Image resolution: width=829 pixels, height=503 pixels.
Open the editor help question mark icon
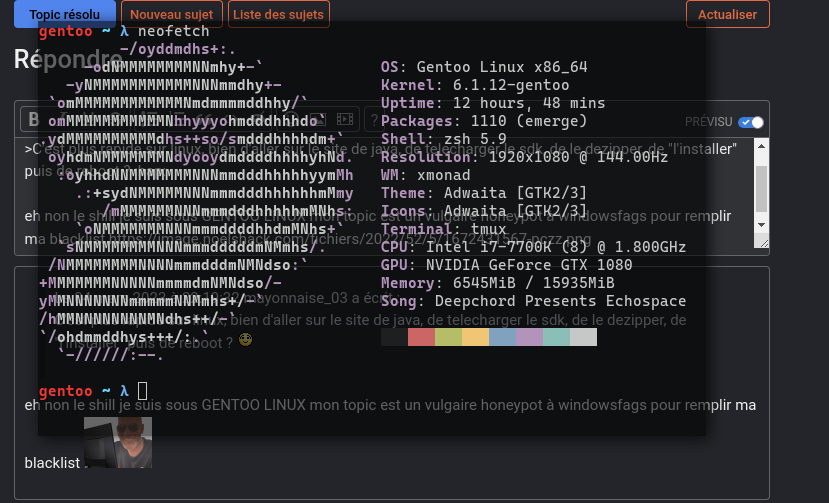coord(374,120)
